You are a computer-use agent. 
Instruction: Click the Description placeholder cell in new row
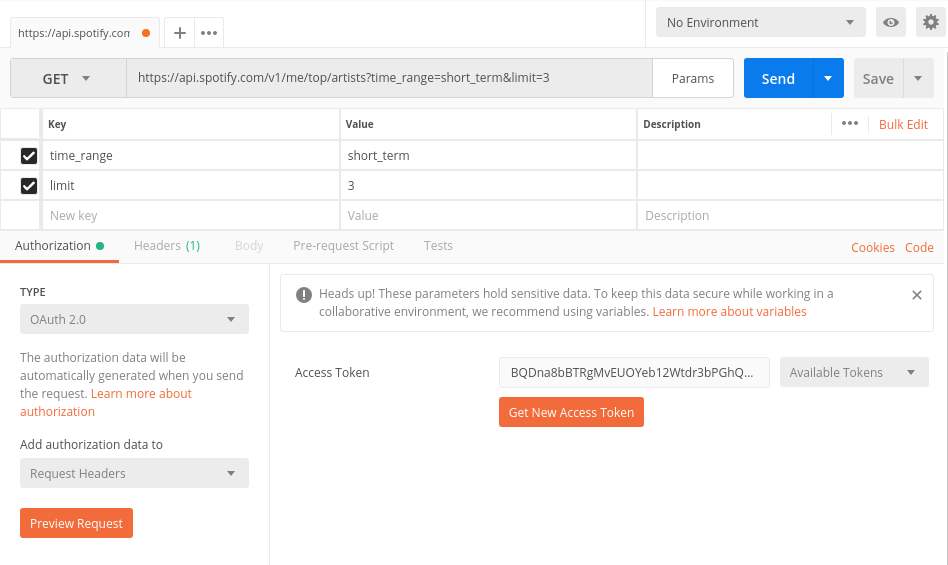coord(790,215)
